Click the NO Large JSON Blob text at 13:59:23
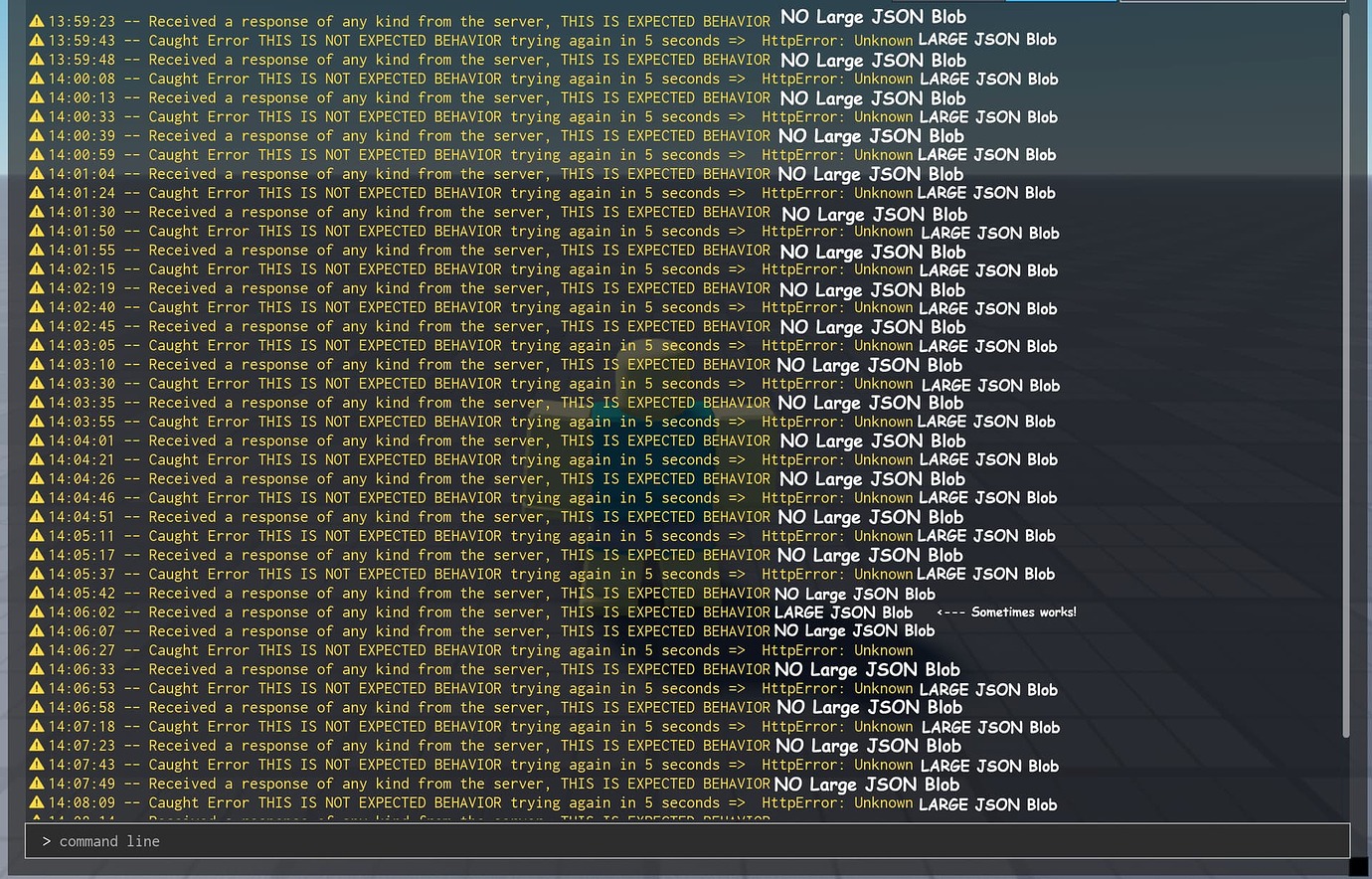Viewport: 1372px width, 879px height. (x=873, y=17)
